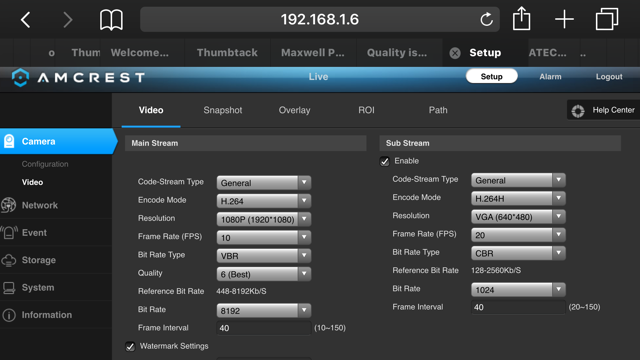
Task: Click the Event alarm icon
Action: [x=9, y=233]
